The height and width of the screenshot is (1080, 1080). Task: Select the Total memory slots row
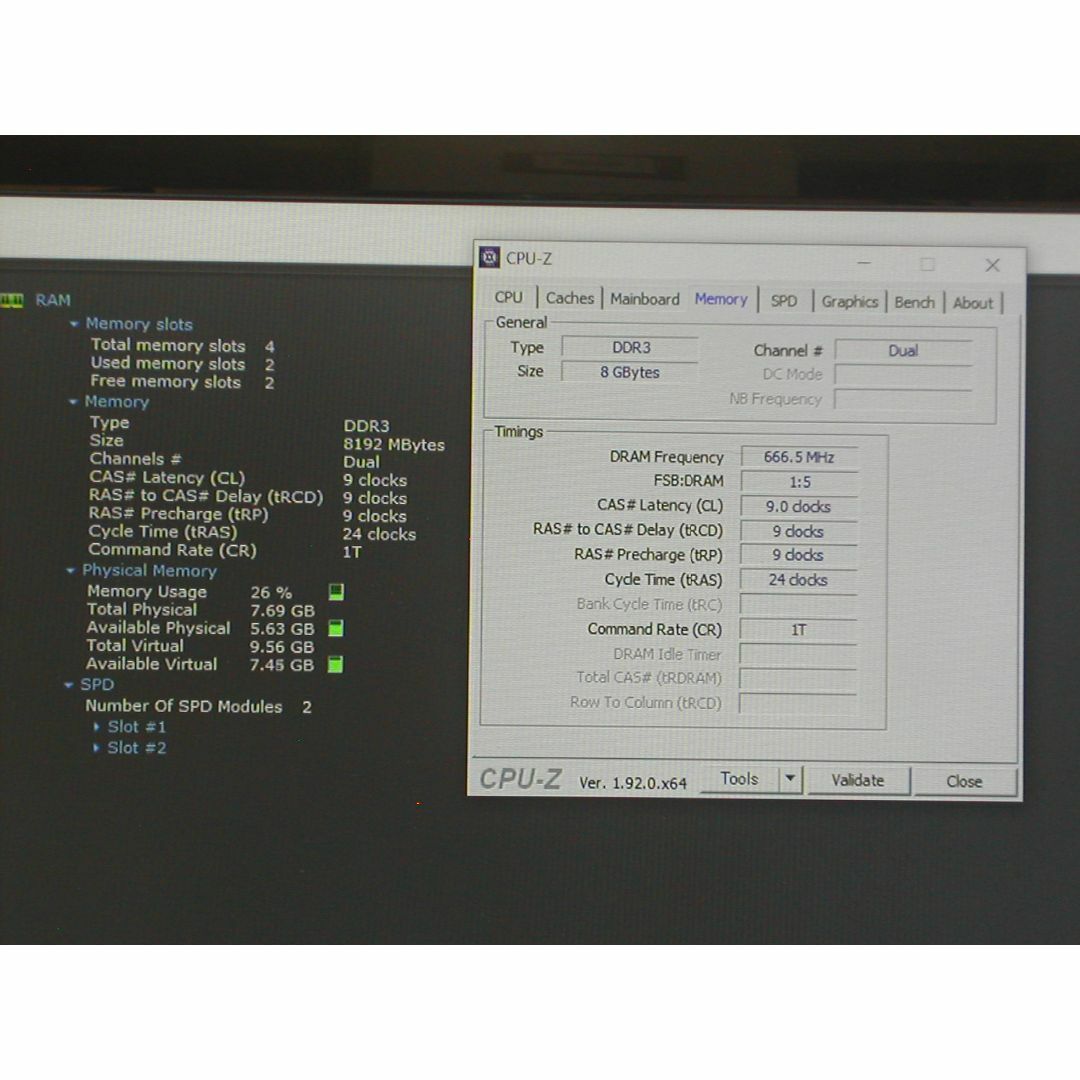(x=183, y=346)
